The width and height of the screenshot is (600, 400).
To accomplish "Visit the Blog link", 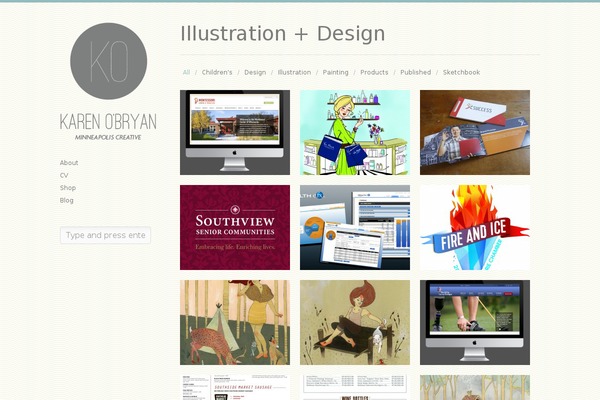I will tap(67, 201).
